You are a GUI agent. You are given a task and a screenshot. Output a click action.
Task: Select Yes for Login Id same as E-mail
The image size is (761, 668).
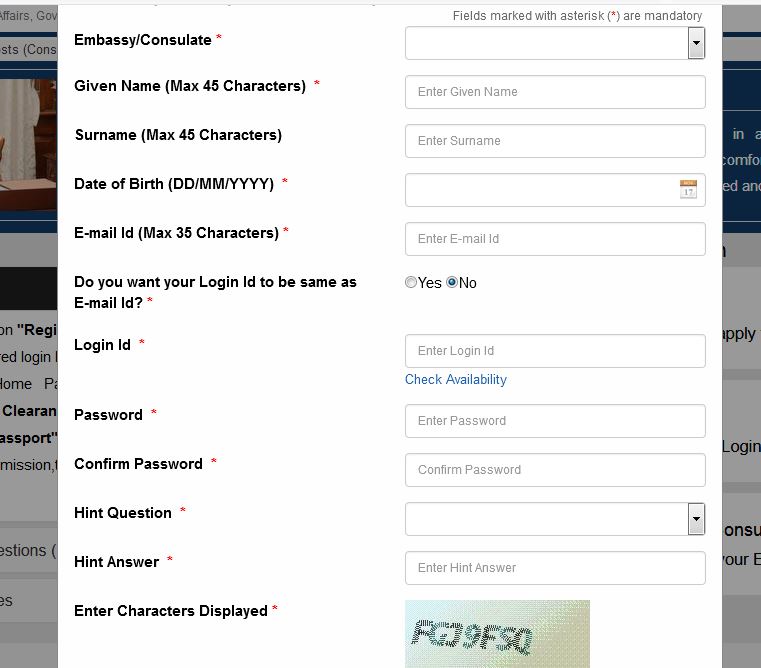tap(411, 283)
